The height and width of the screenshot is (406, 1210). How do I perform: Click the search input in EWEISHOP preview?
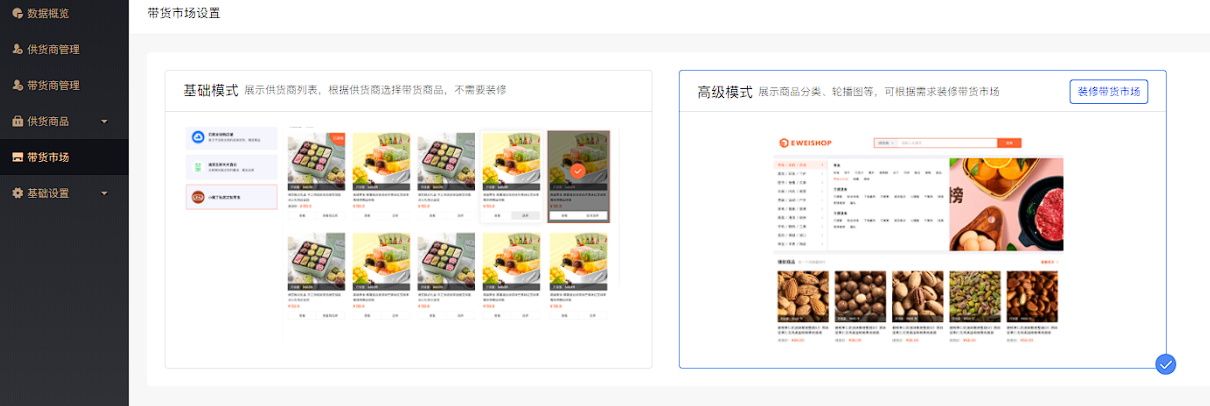[x=935, y=143]
